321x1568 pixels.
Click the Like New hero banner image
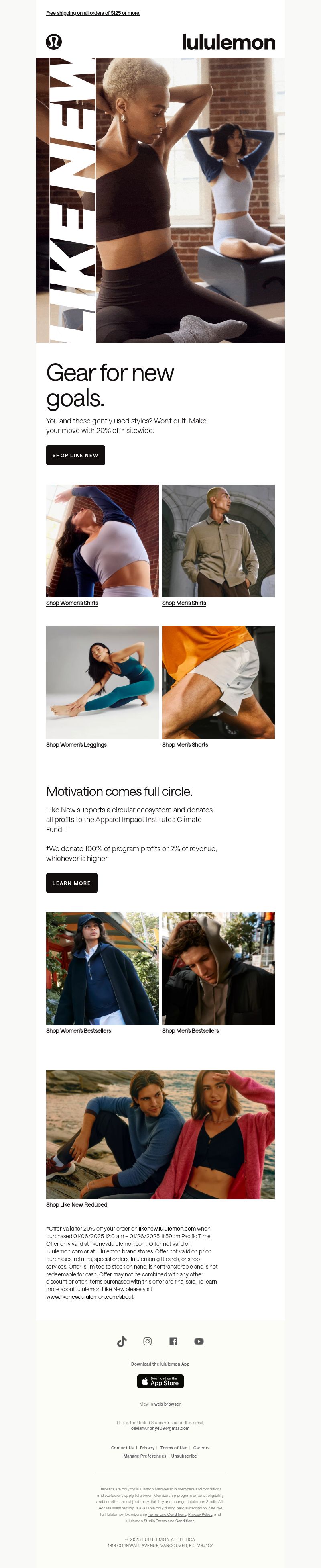(x=160, y=200)
